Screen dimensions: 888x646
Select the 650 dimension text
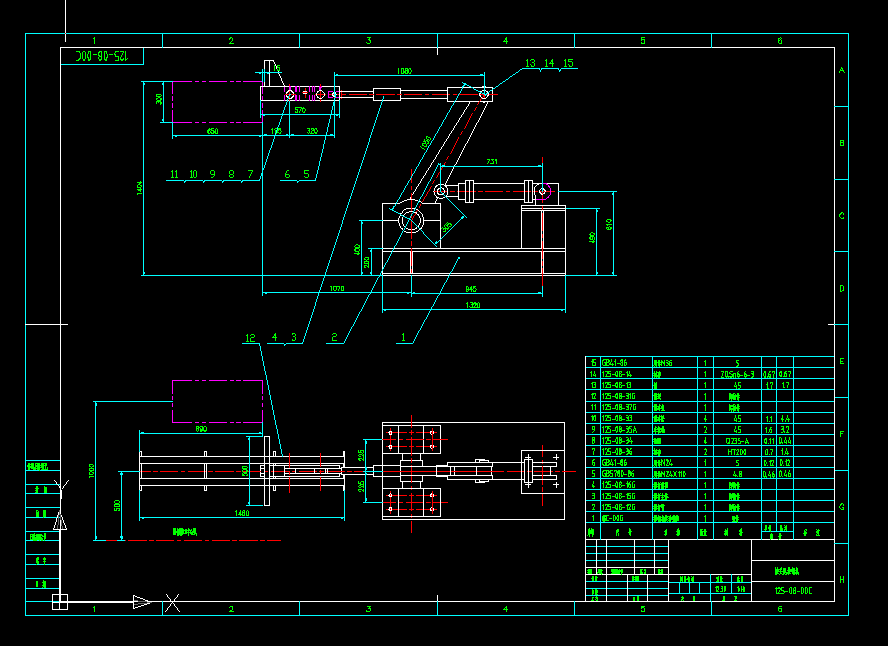[212, 131]
